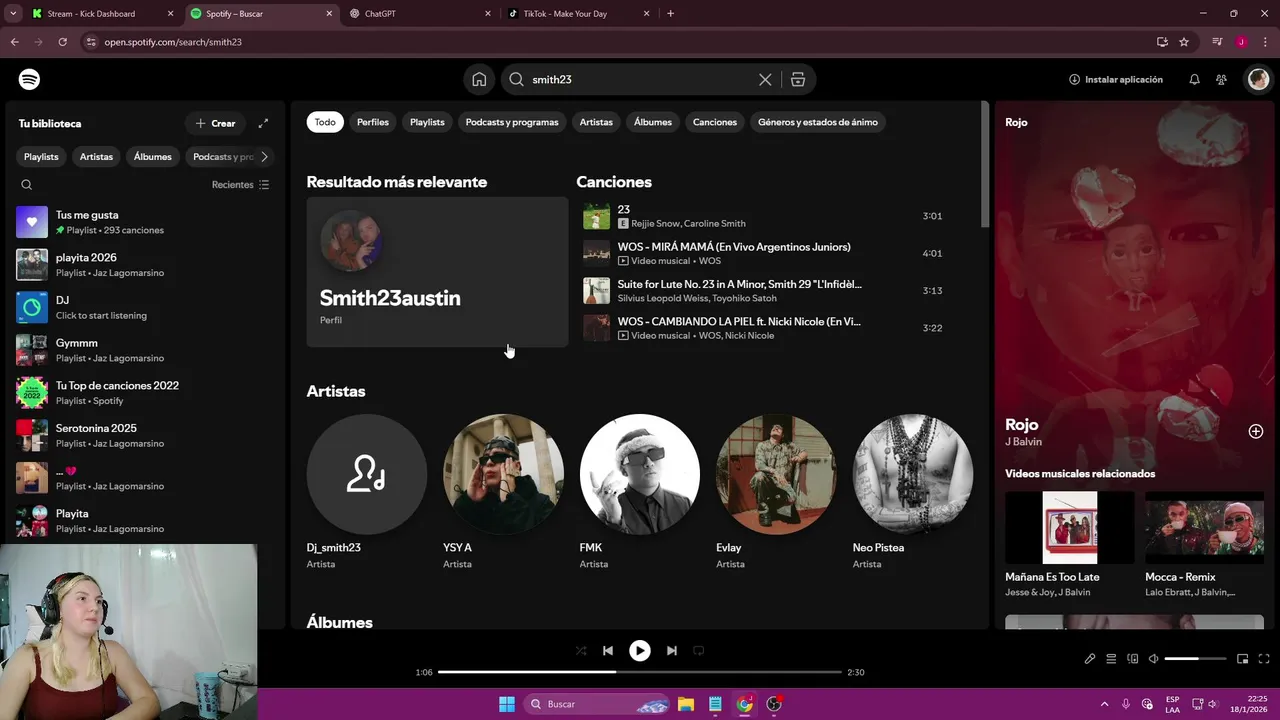Clear the search field text
Image resolution: width=1280 pixels, height=720 pixels.
click(765, 79)
